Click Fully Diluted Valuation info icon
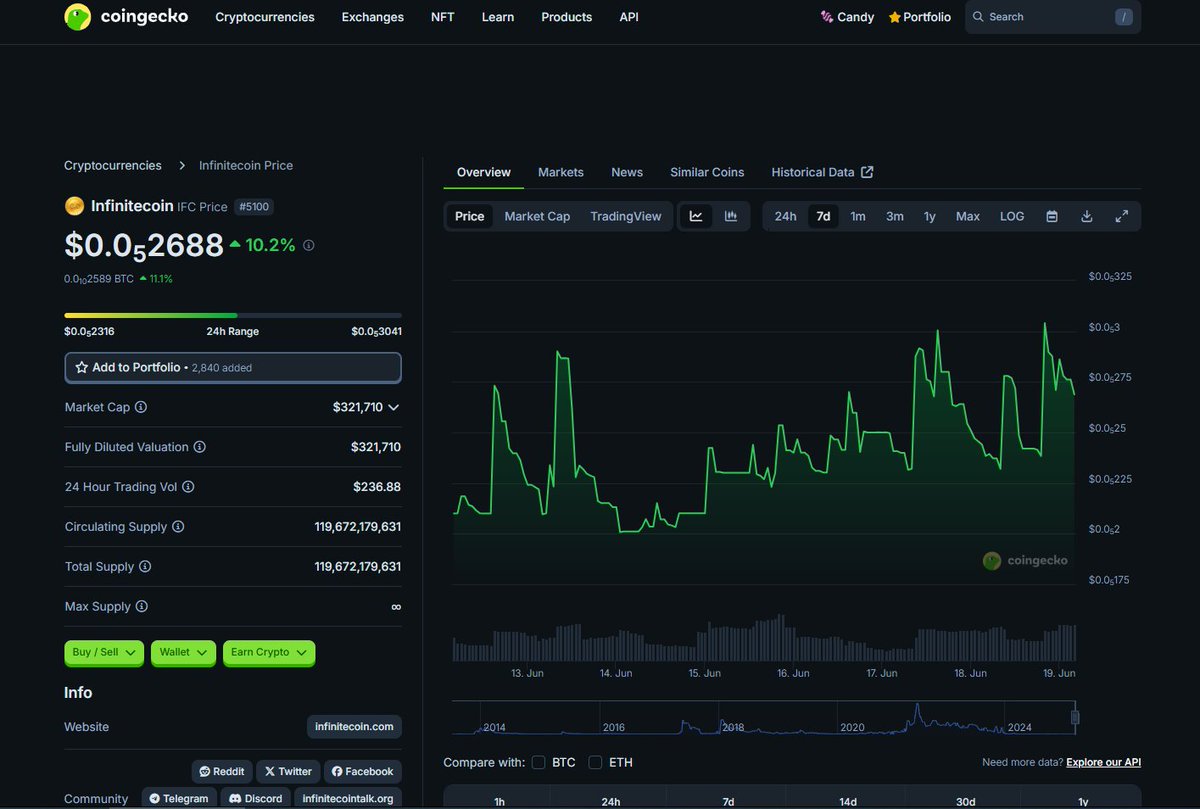 199,447
